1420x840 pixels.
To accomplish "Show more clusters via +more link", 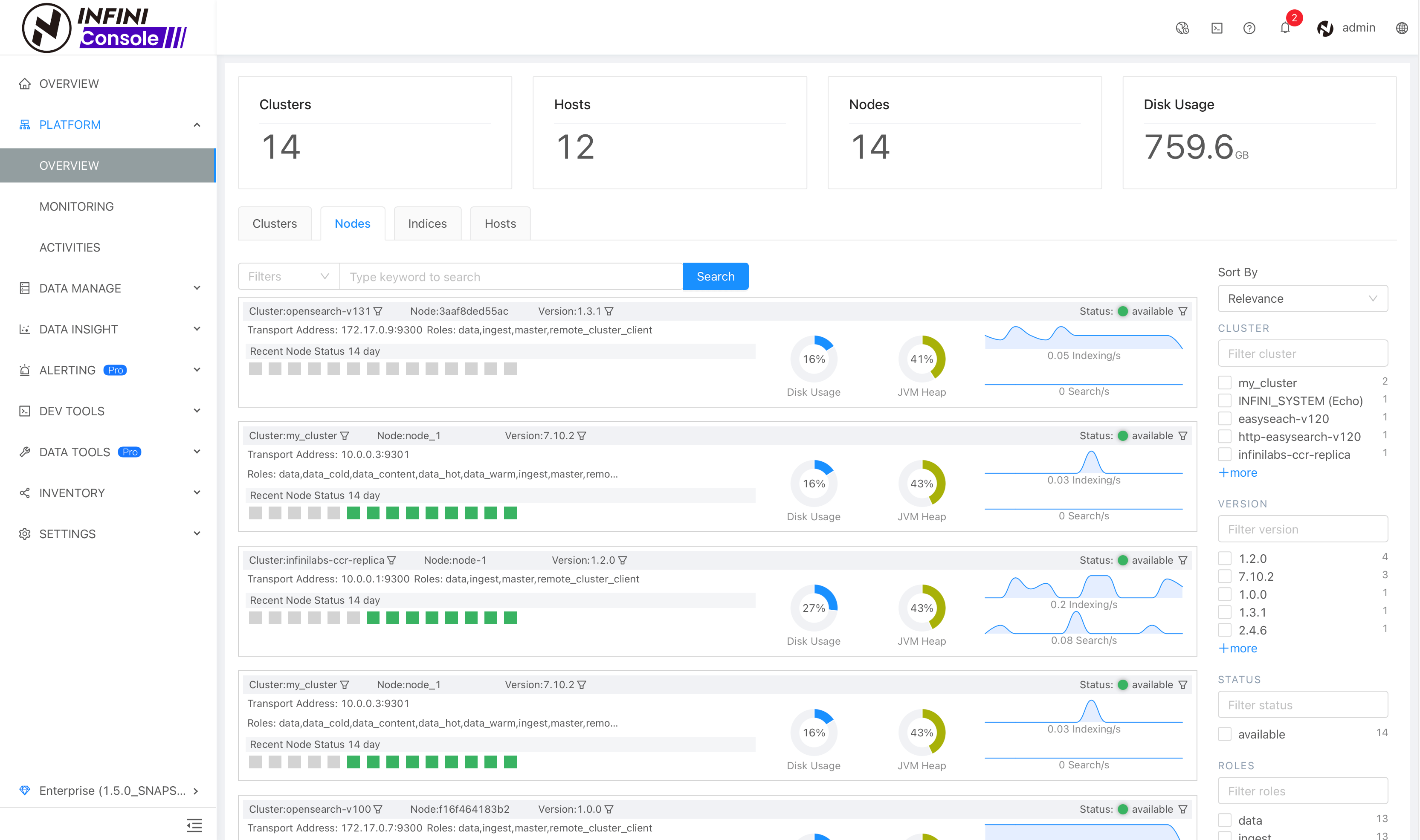I will click(1238, 472).
